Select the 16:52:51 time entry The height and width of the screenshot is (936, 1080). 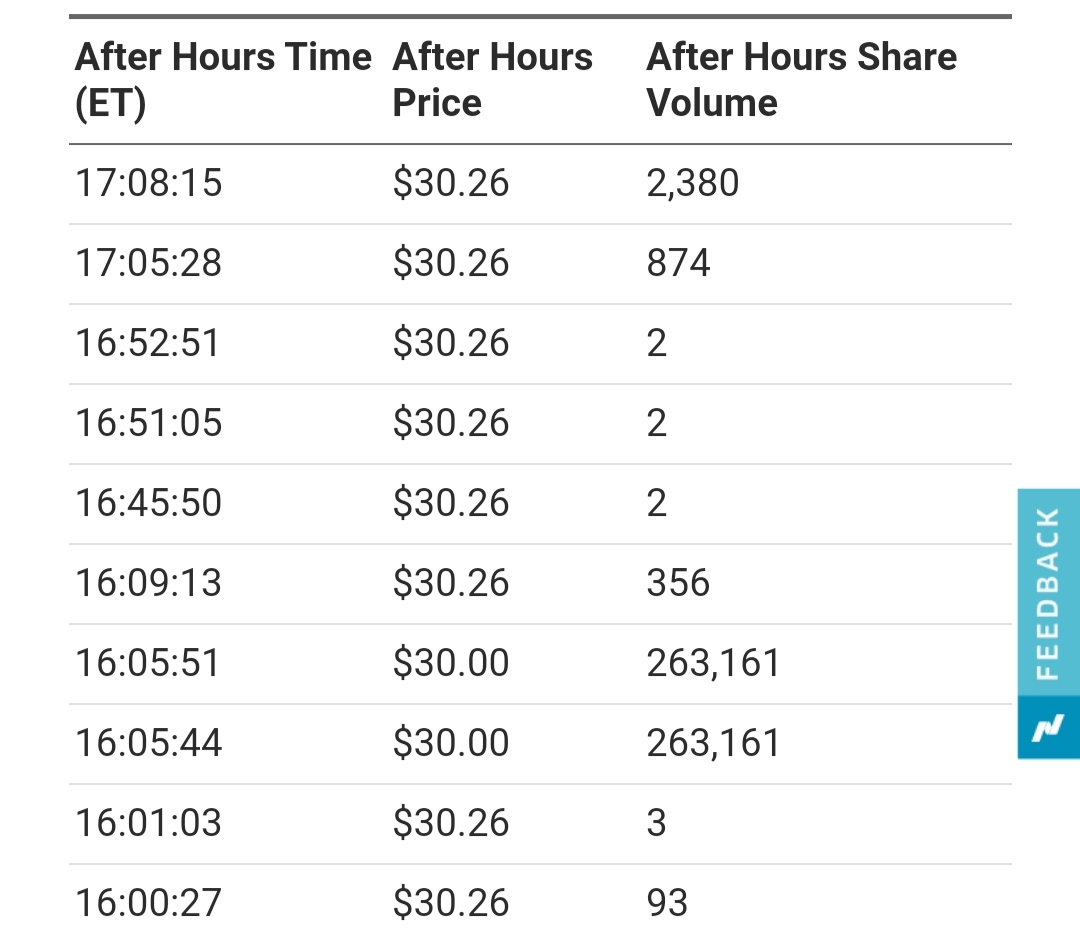point(148,343)
